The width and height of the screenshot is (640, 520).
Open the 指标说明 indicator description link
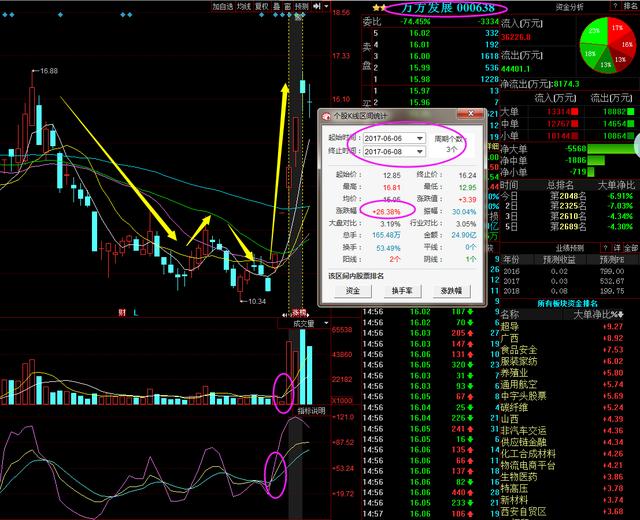click(x=311, y=411)
